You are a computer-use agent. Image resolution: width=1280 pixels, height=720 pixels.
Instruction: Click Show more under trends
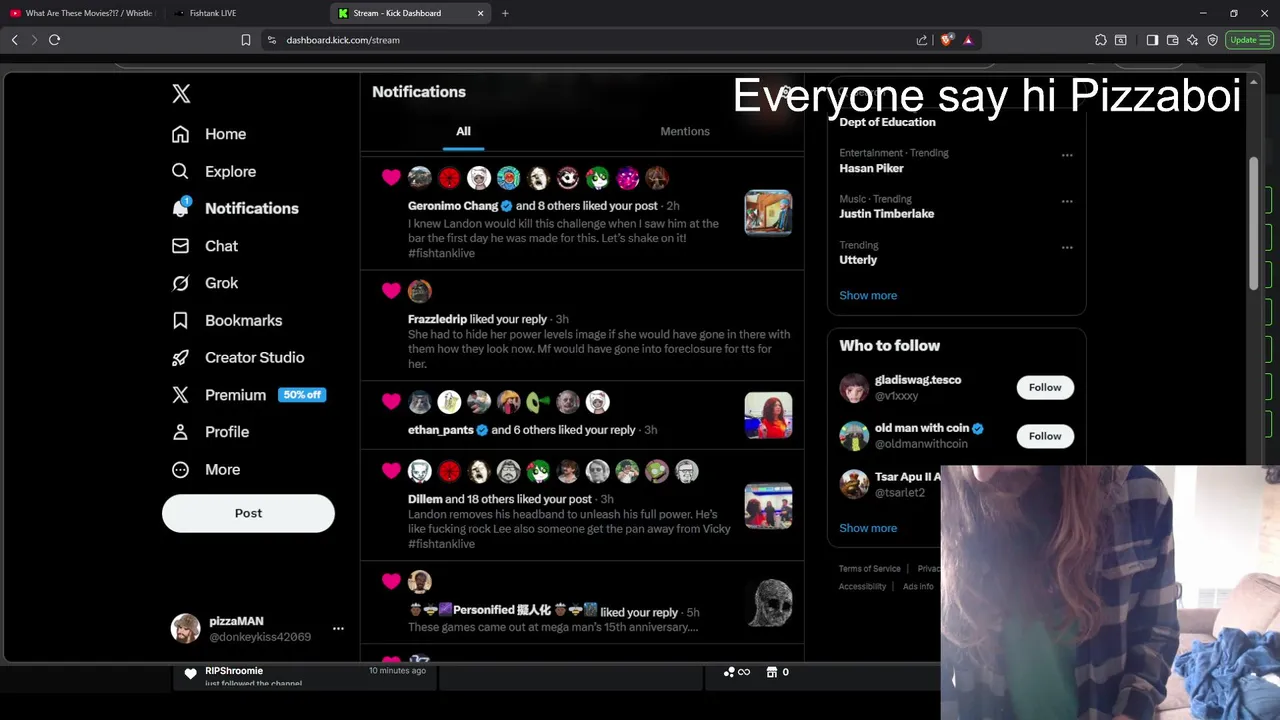pyautogui.click(x=868, y=295)
